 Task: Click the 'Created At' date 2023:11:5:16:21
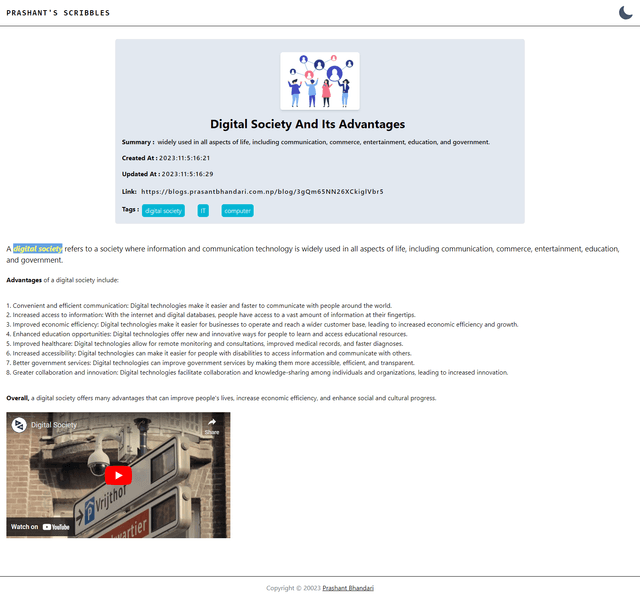pyautogui.click(x=184, y=158)
